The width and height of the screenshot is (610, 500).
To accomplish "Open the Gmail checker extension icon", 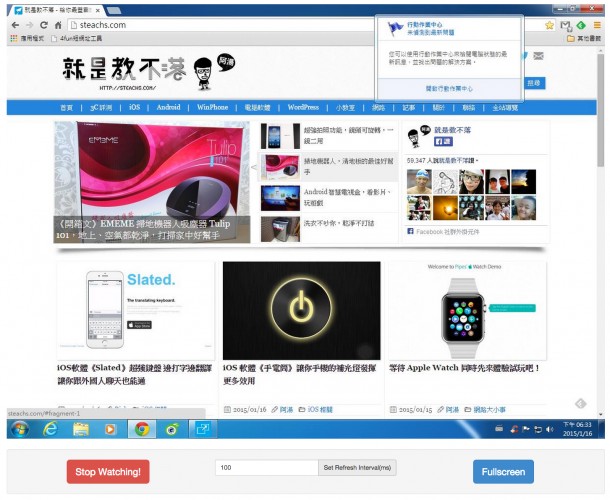I will coord(566,26).
